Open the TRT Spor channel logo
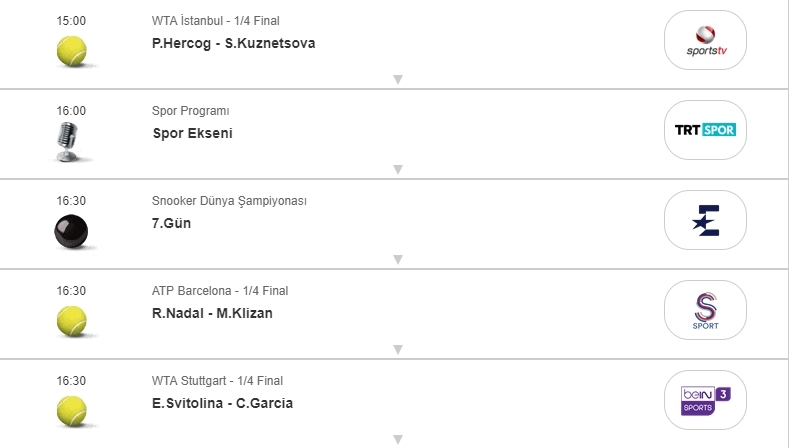Viewport: 790px width, 448px height. click(x=705, y=130)
